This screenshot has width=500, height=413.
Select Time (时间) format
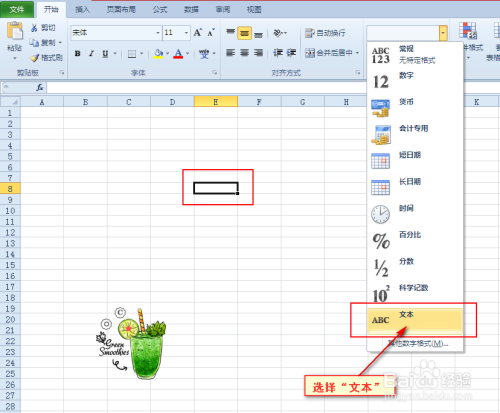(415, 214)
